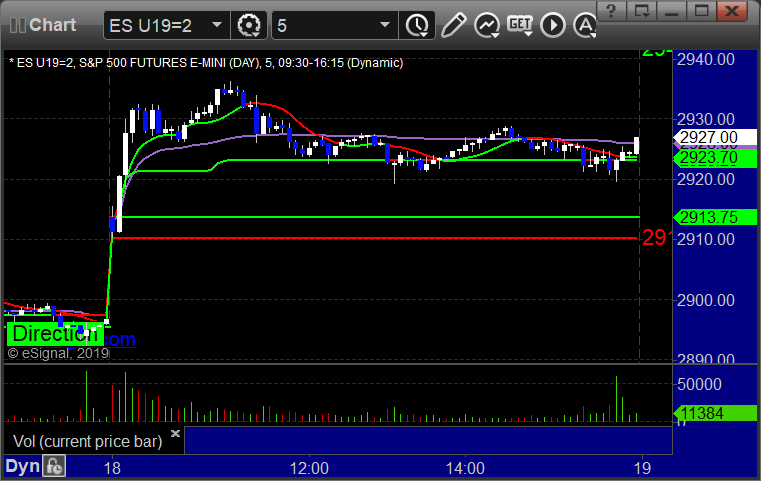This screenshot has width=761, height=481.
Task: Open the studies line-chart icon menu
Action: tap(487, 25)
